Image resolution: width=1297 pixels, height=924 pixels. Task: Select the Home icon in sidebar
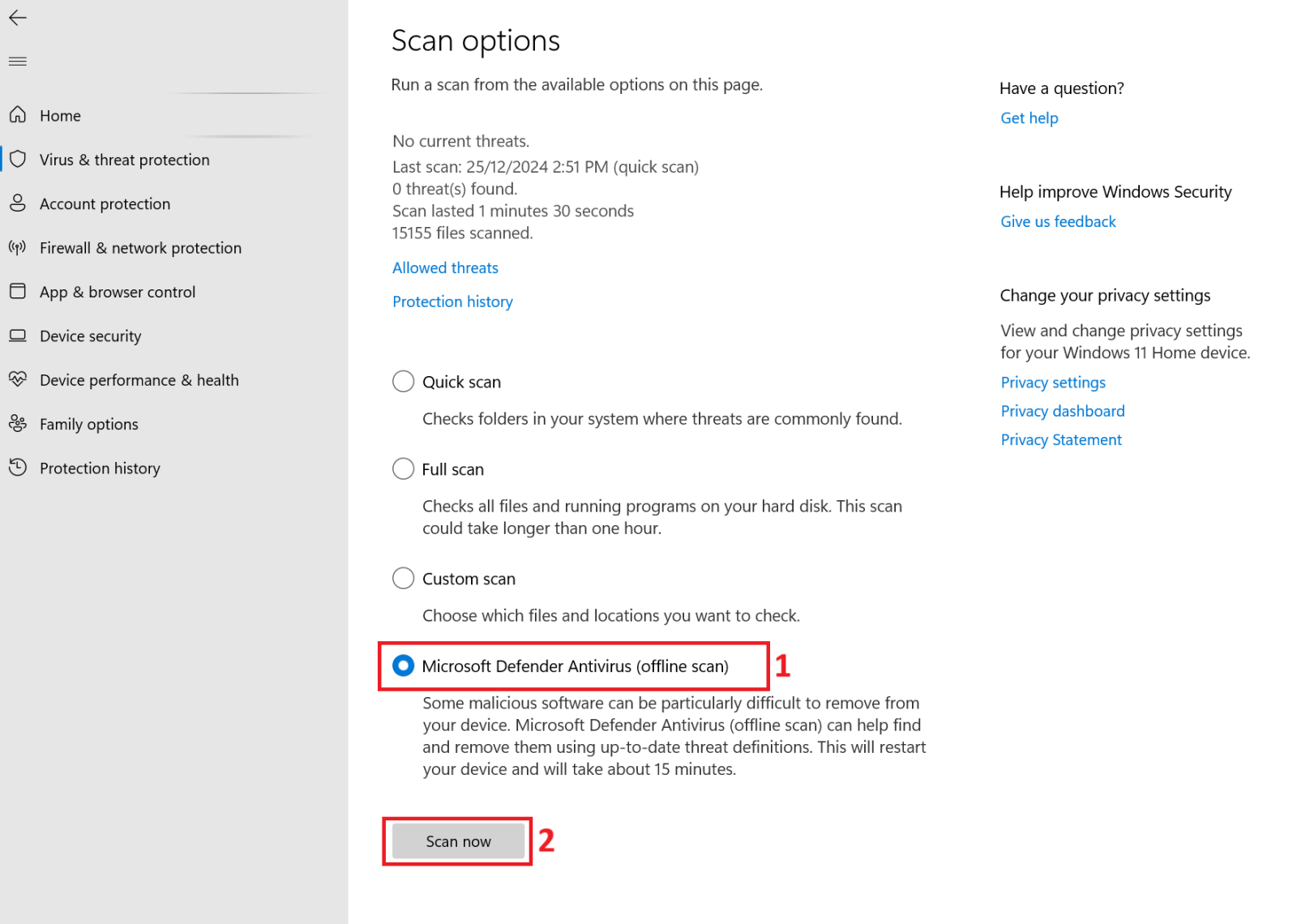[x=18, y=115]
